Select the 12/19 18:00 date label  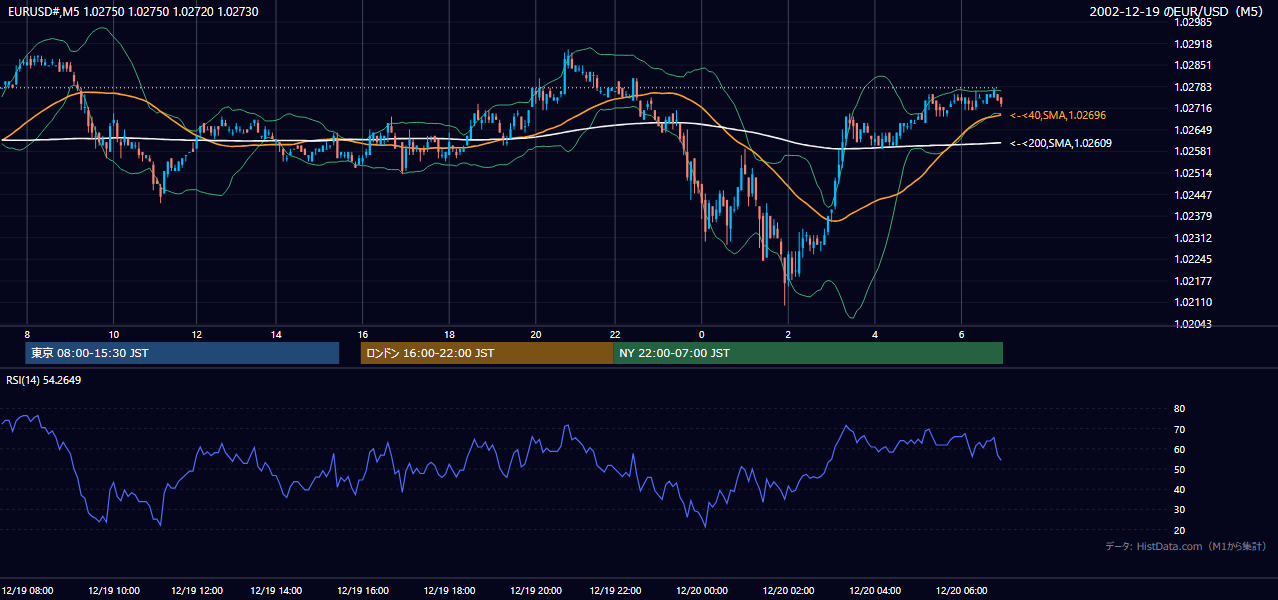(448, 591)
